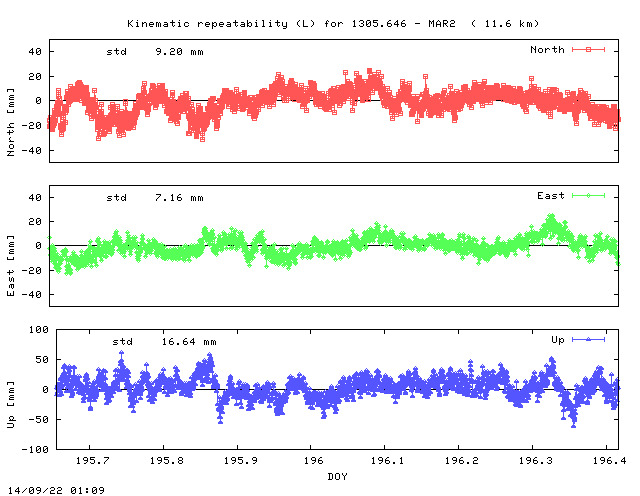Click the 'std 7.16 mm' value in East plot
Screen dimensions: 640x496
(155, 198)
